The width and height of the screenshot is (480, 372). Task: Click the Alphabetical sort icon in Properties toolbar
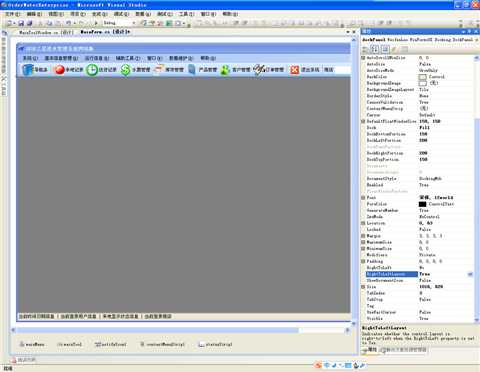pos(375,49)
